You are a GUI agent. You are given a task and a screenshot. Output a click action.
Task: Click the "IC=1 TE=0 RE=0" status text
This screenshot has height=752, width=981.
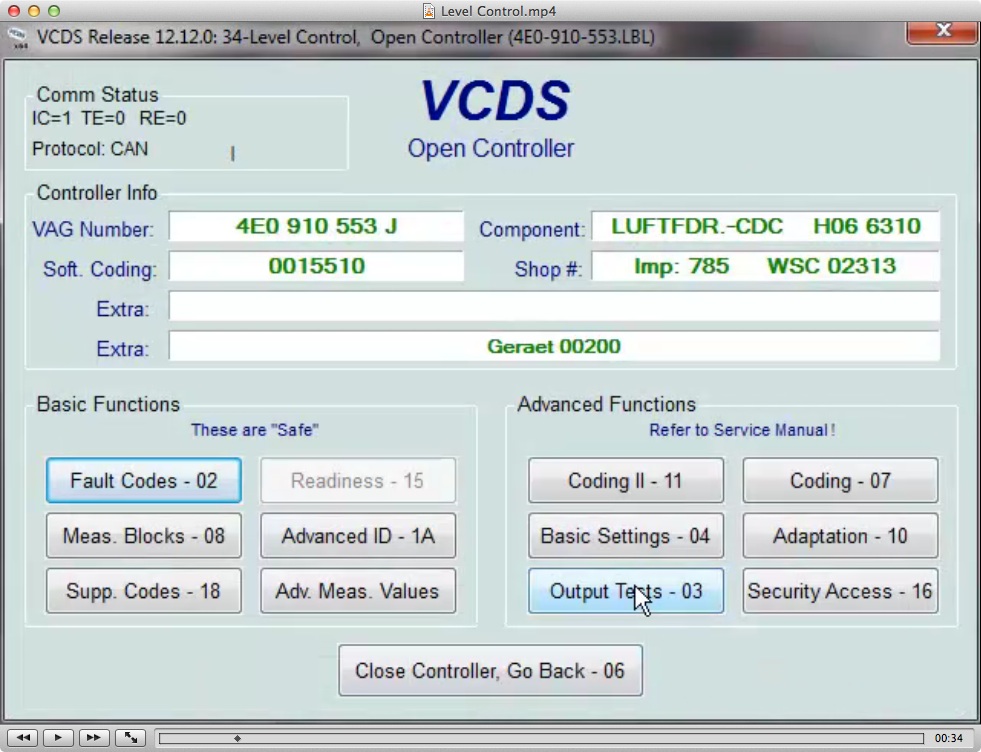(109, 118)
